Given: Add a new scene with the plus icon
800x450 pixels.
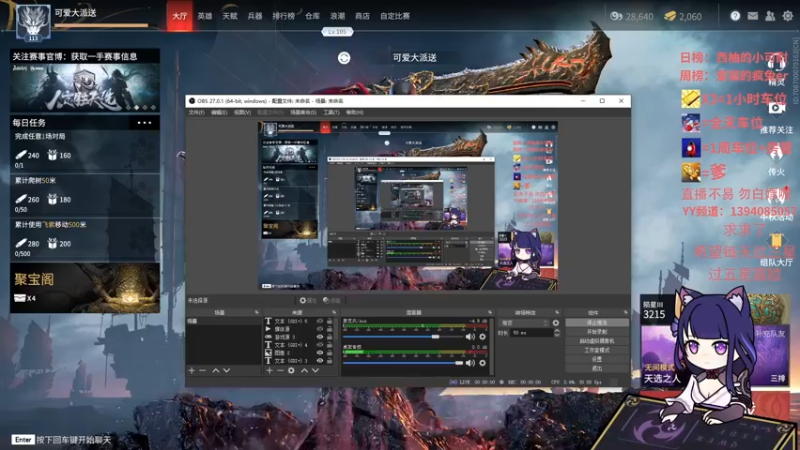Looking at the screenshot, I should click(192, 370).
